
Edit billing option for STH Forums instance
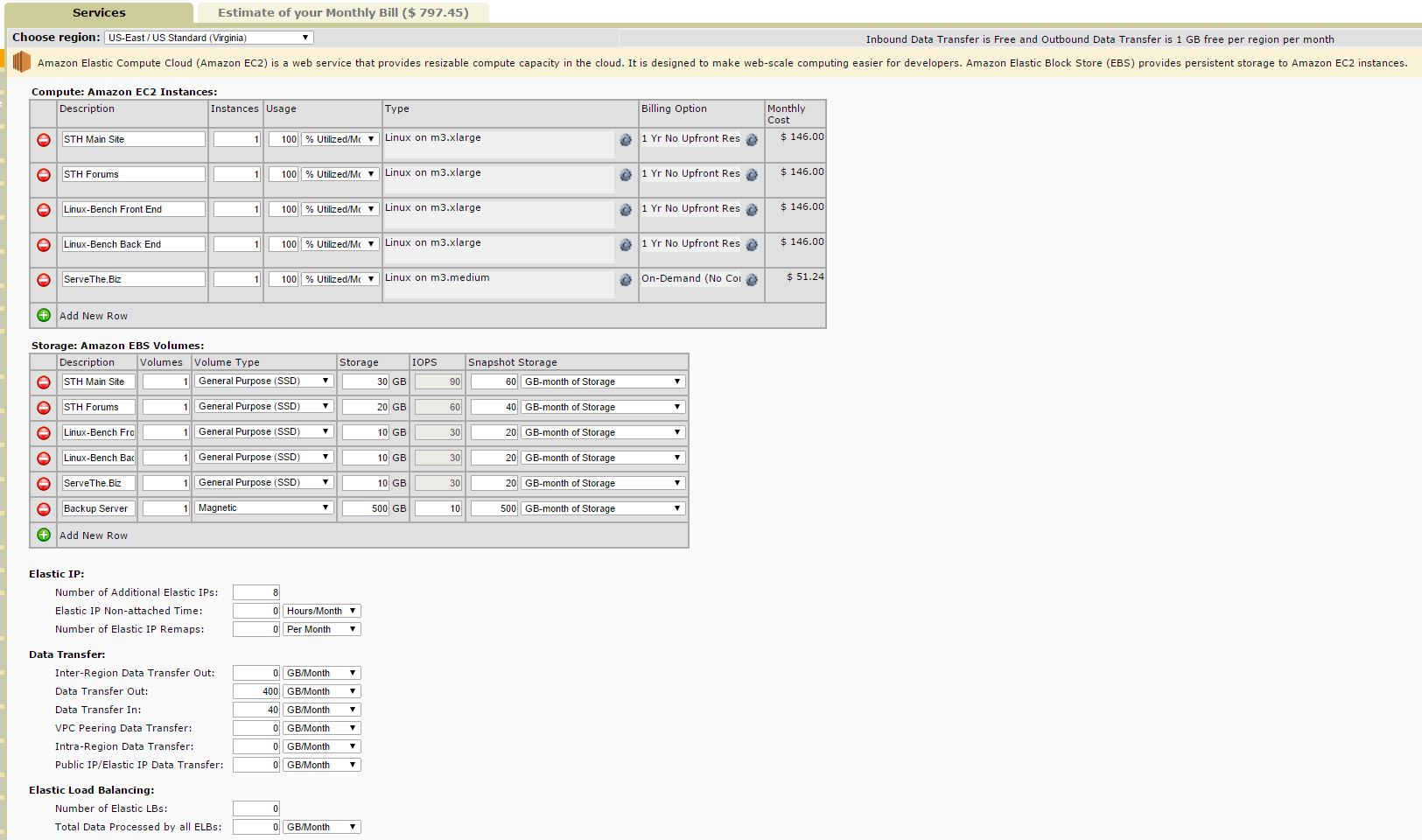pos(752,175)
